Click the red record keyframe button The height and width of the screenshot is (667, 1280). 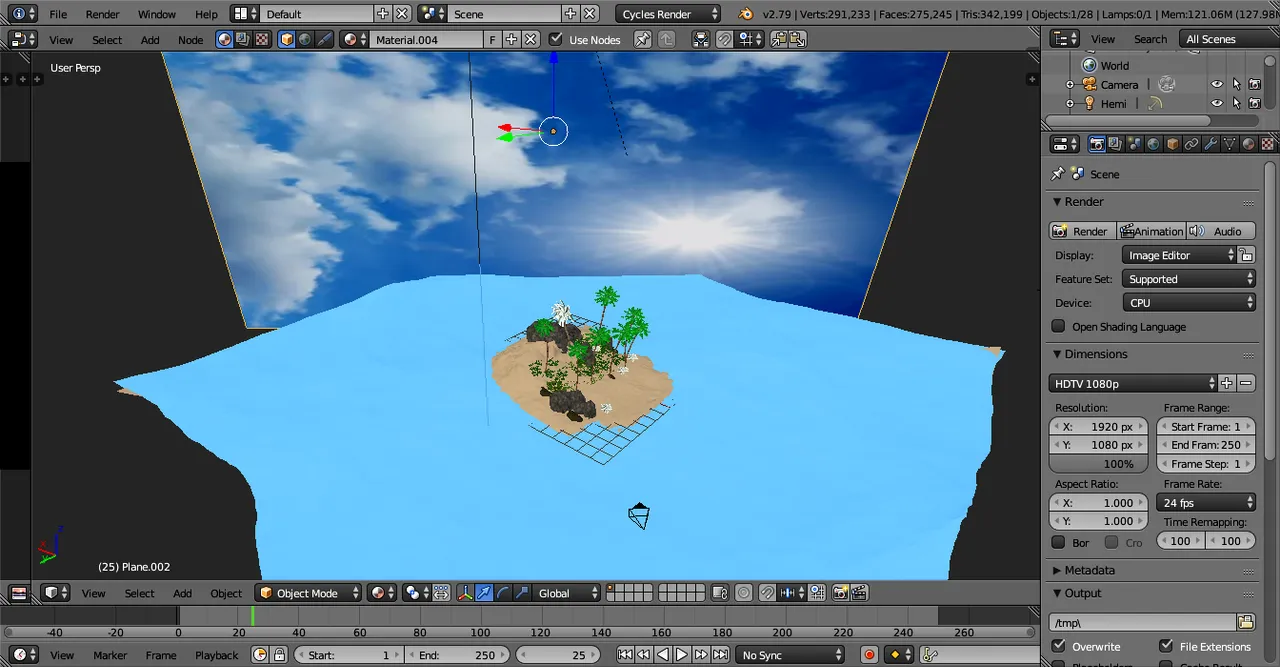pyautogui.click(x=869, y=655)
